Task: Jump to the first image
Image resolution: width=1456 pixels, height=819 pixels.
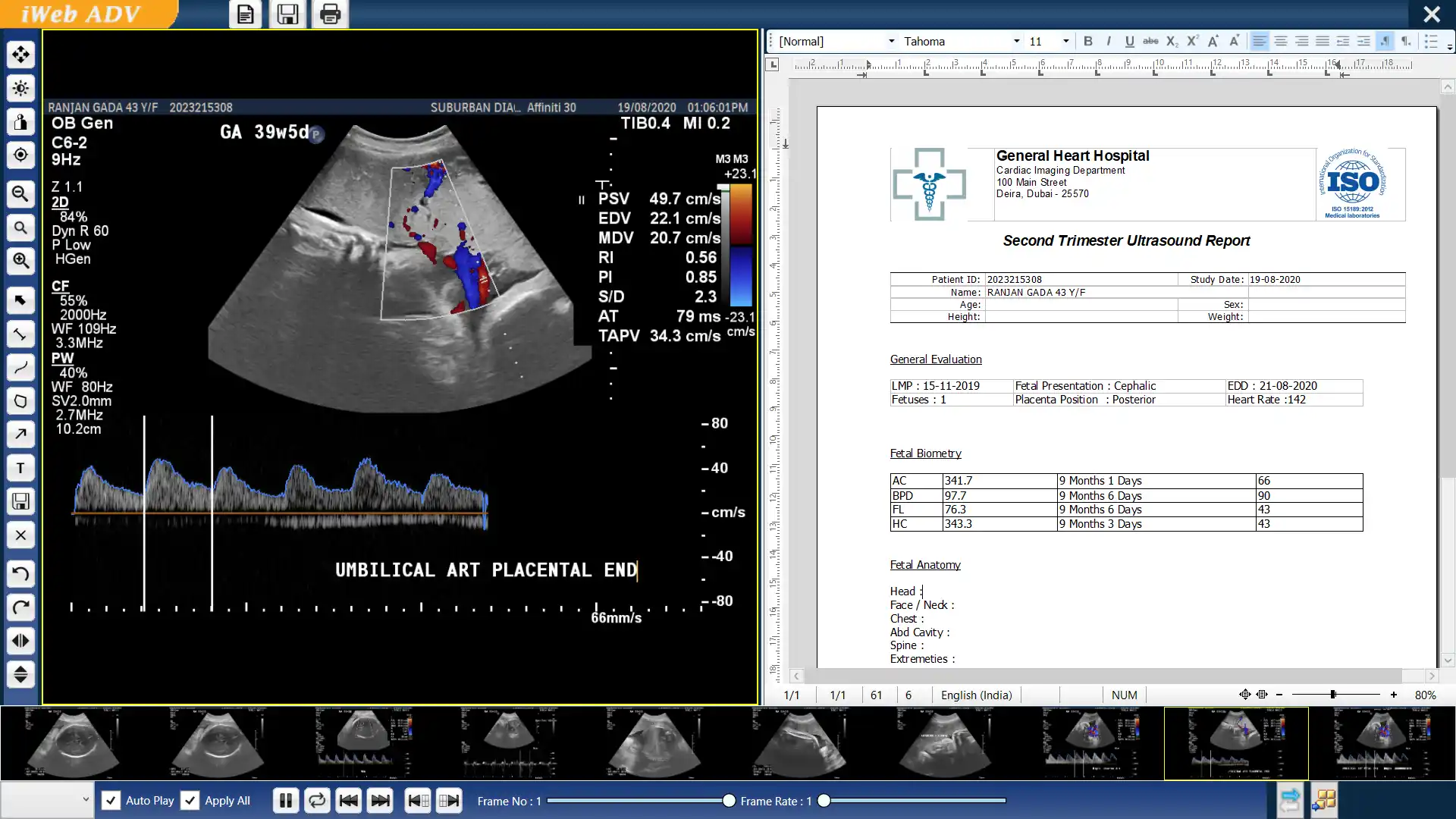Action: point(418,800)
